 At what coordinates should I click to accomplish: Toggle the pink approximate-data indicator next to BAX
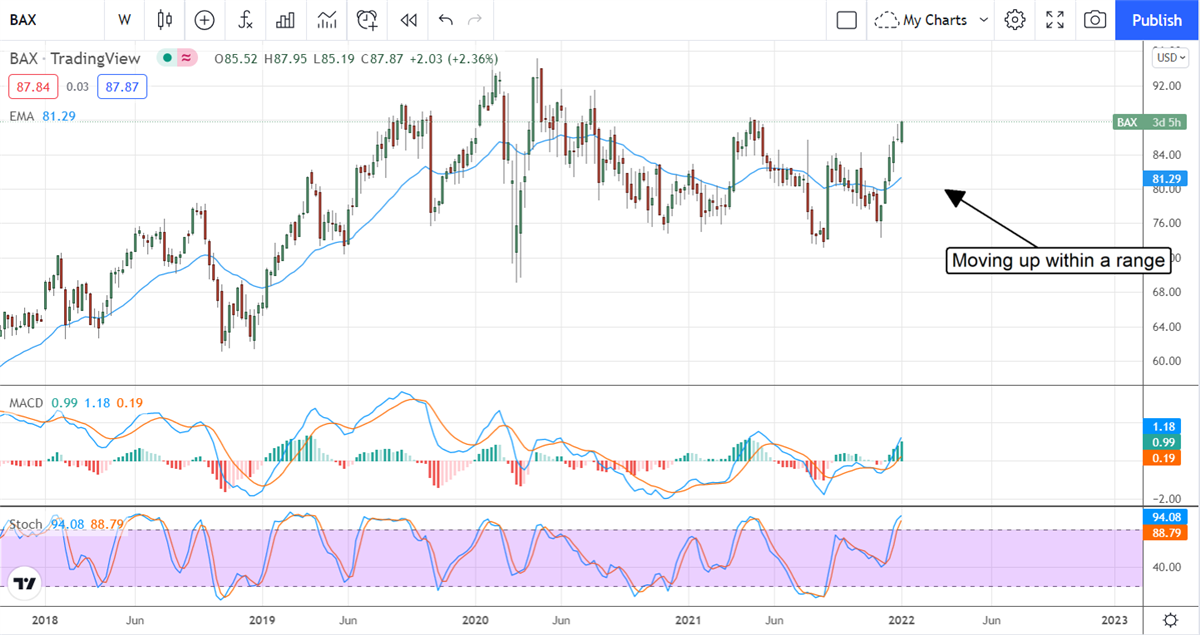pyautogui.click(x=186, y=58)
